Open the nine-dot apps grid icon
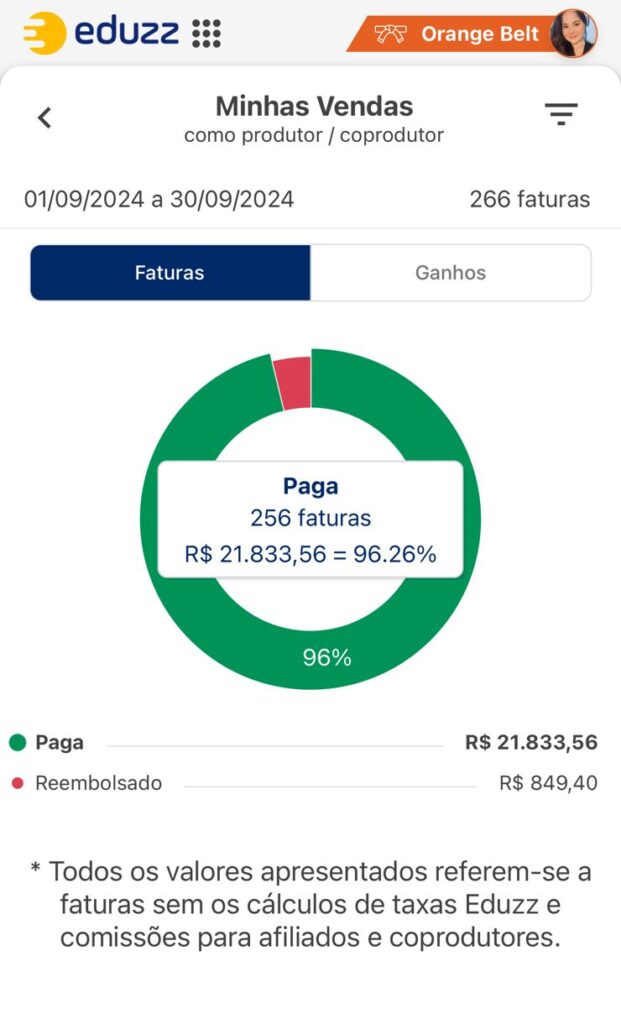 (206, 33)
